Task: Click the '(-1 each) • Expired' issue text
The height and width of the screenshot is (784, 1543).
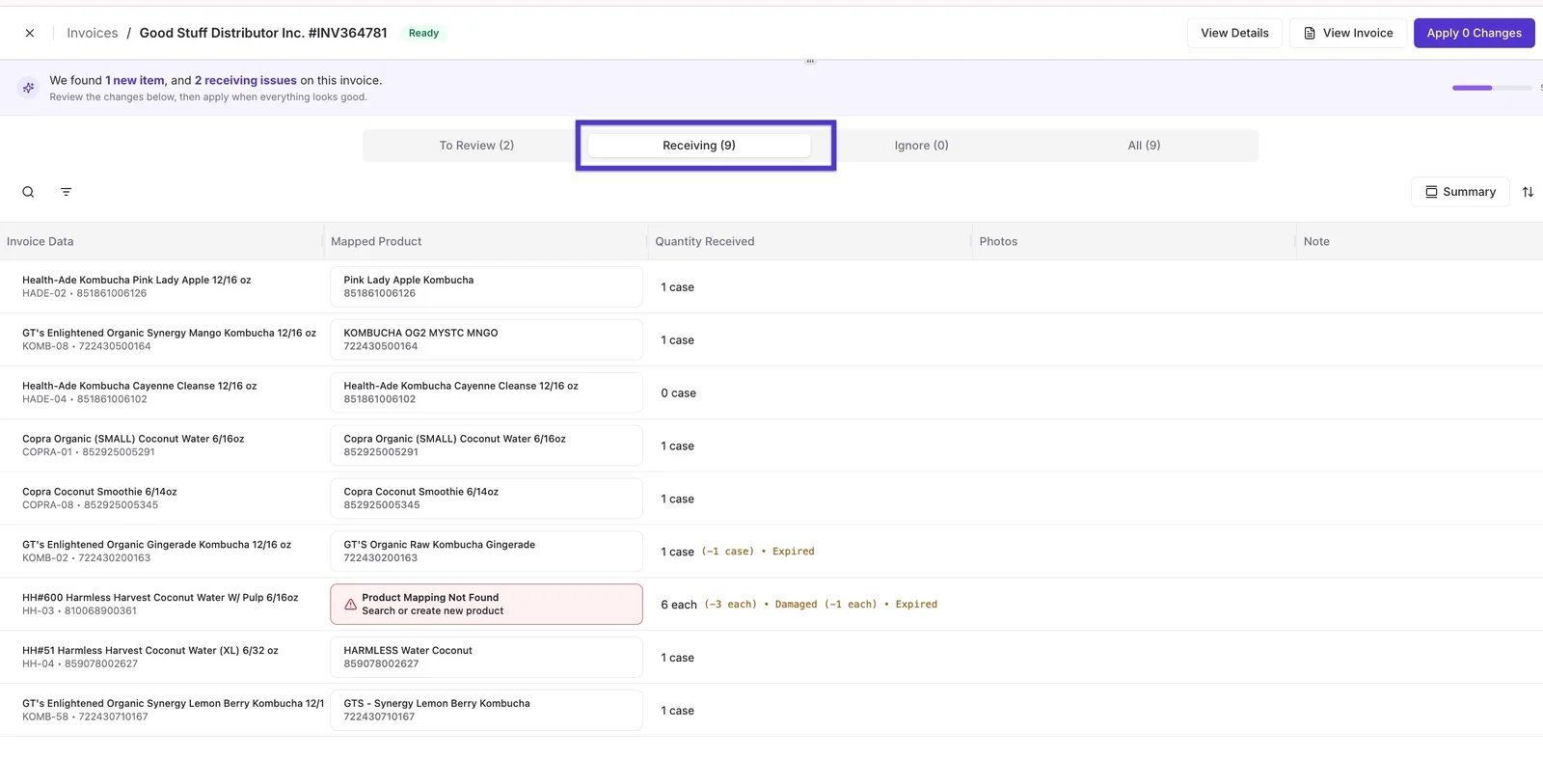Action: coord(880,605)
